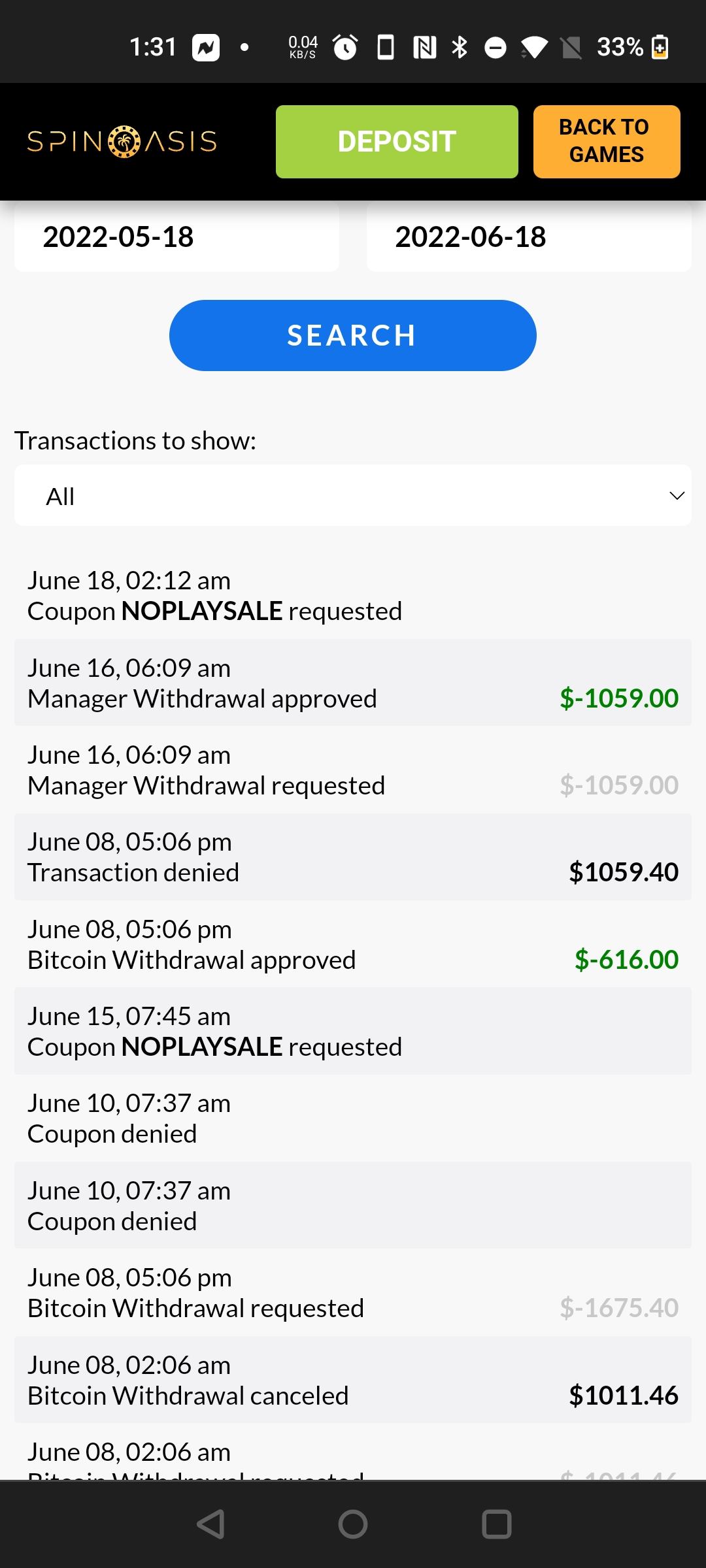
Task: Tap the alarm clock status icon
Action: (345, 47)
